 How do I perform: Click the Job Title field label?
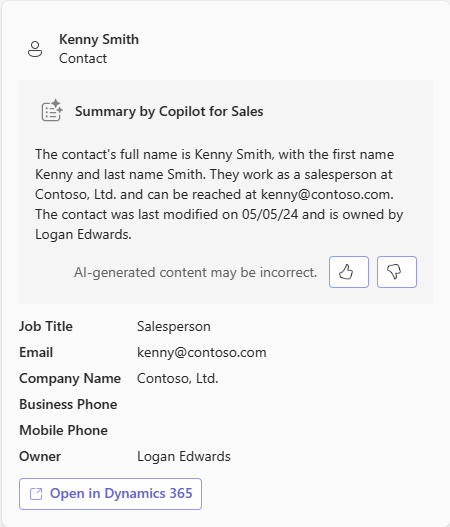click(x=46, y=326)
